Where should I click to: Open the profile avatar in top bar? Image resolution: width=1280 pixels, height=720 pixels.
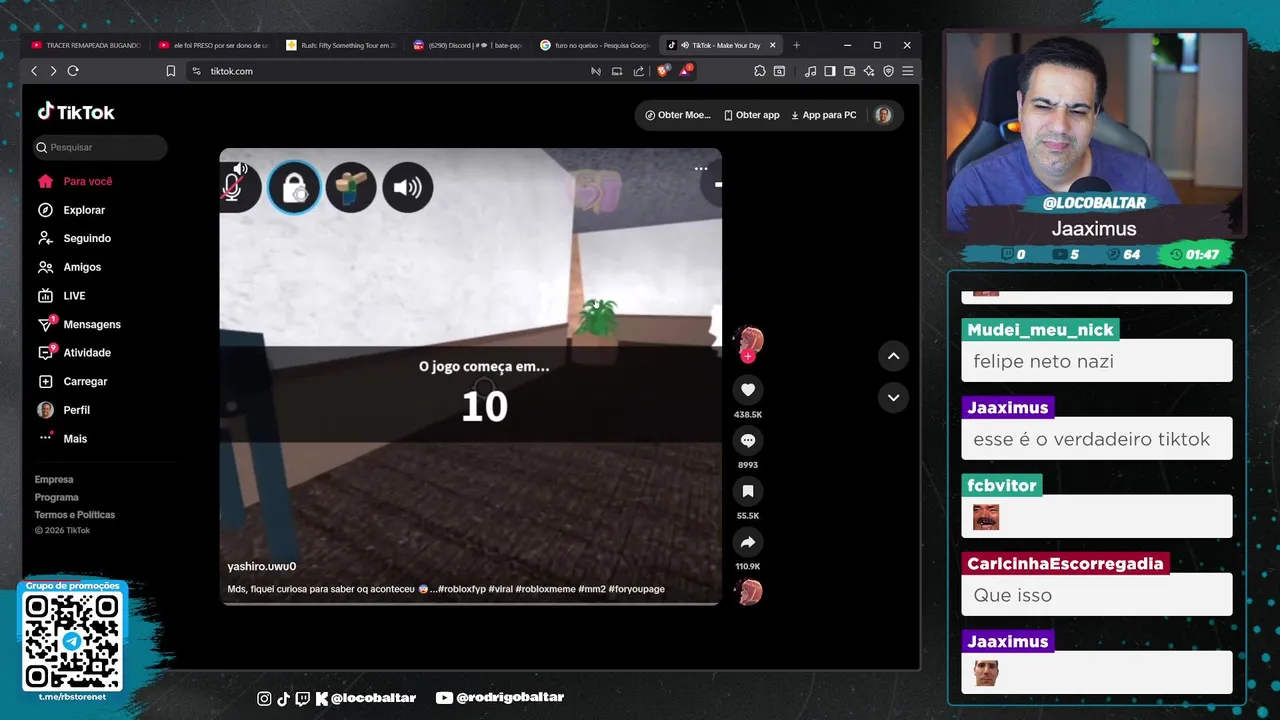click(x=883, y=115)
